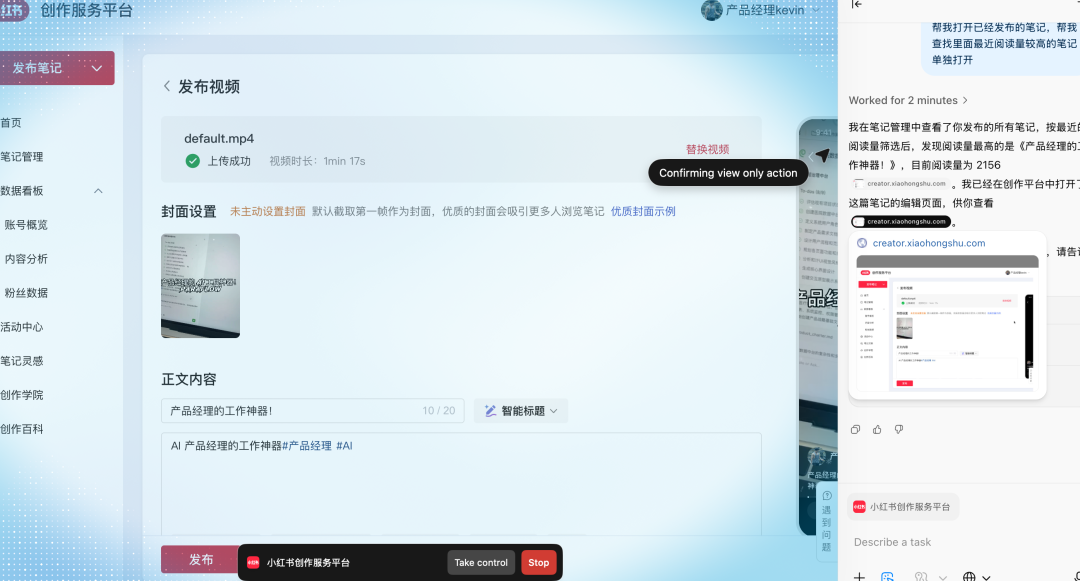Click the video cover thumbnail
The height and width of the screenshot is (581, 1080).
pos(200,286)
